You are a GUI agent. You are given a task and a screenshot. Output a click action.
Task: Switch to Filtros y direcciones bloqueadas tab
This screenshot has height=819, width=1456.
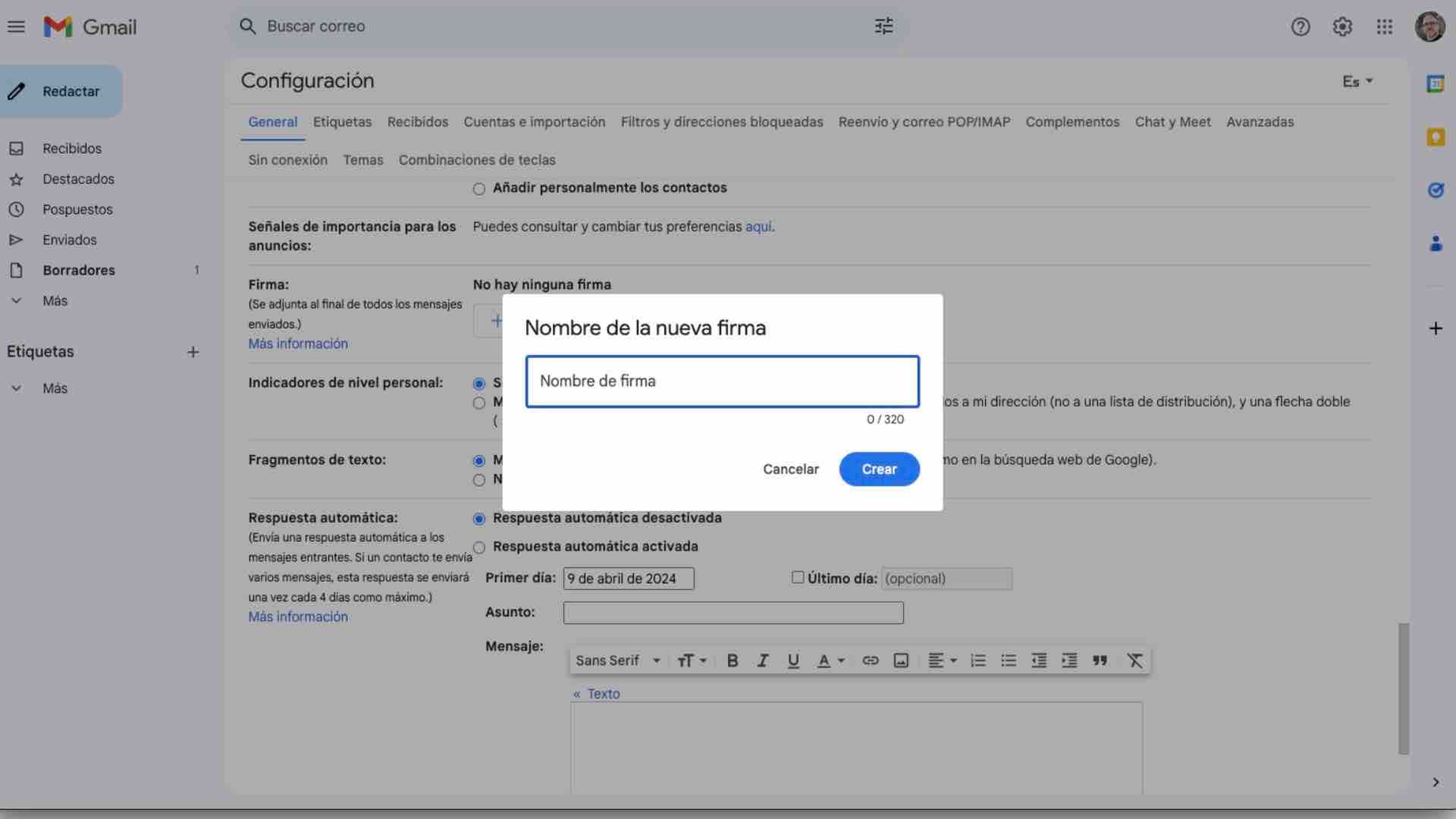click(722, 122)
